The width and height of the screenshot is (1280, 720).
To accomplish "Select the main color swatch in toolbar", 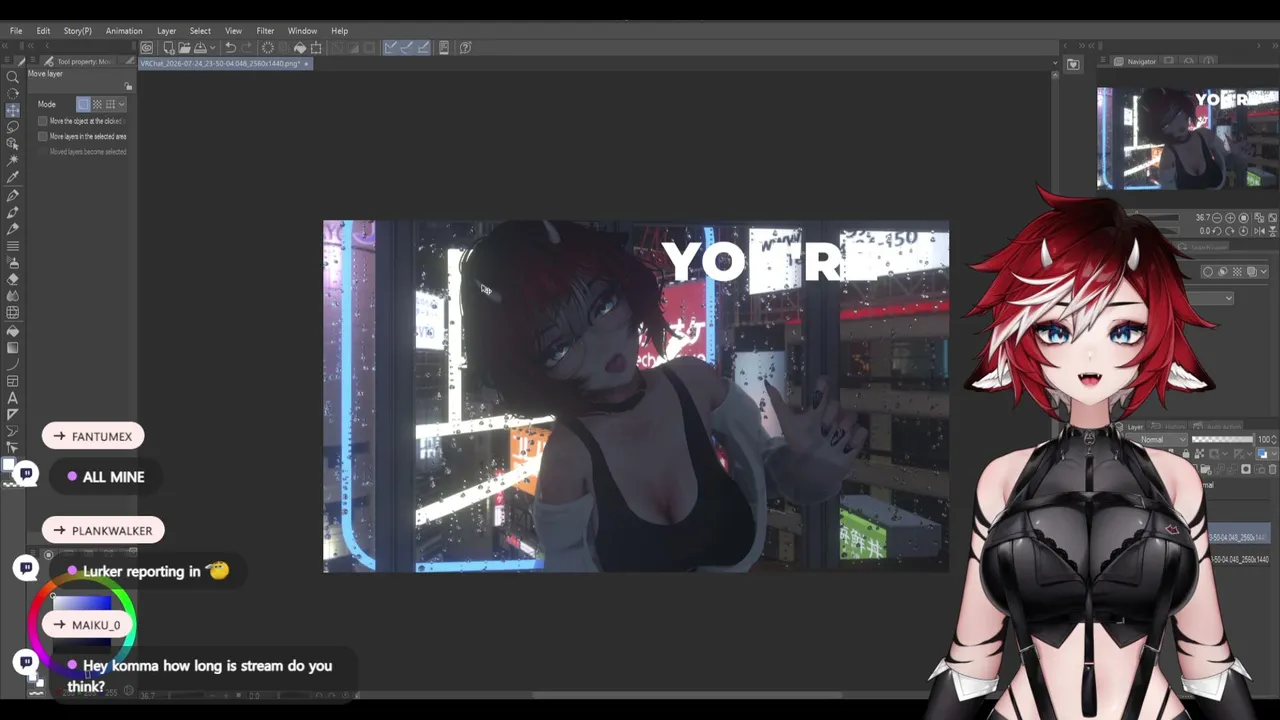I will 9,463.
